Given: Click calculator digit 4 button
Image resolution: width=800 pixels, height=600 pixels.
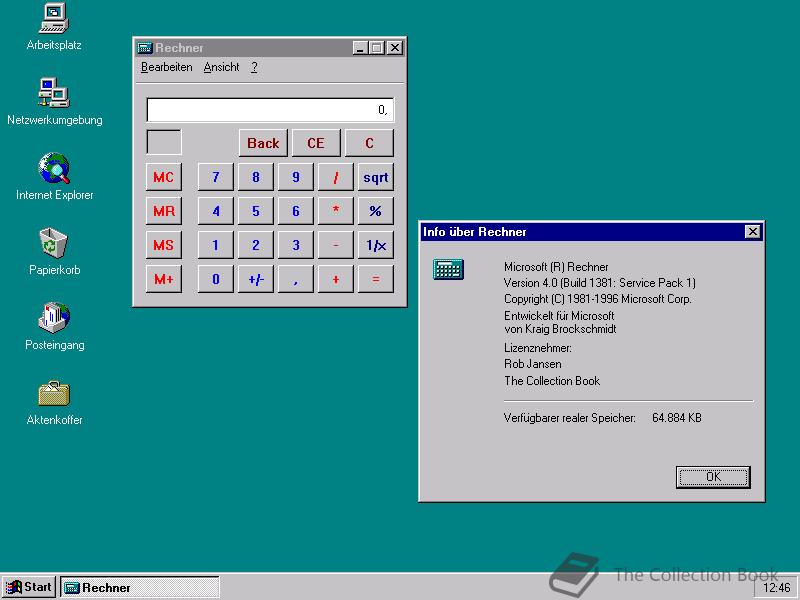Looking at the screenshot, I should (216, 211).
